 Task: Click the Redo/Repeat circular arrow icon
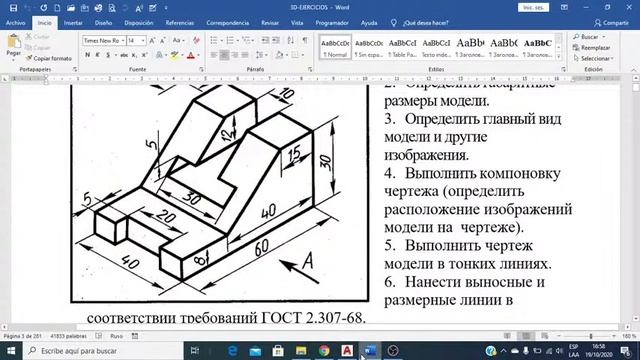(x=44, y=8)
